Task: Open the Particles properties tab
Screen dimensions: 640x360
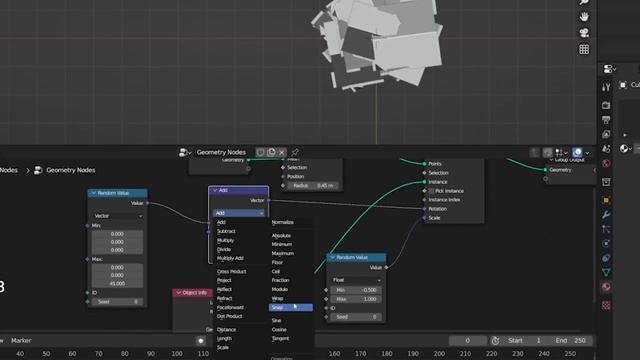Action: tap(606, 229)
